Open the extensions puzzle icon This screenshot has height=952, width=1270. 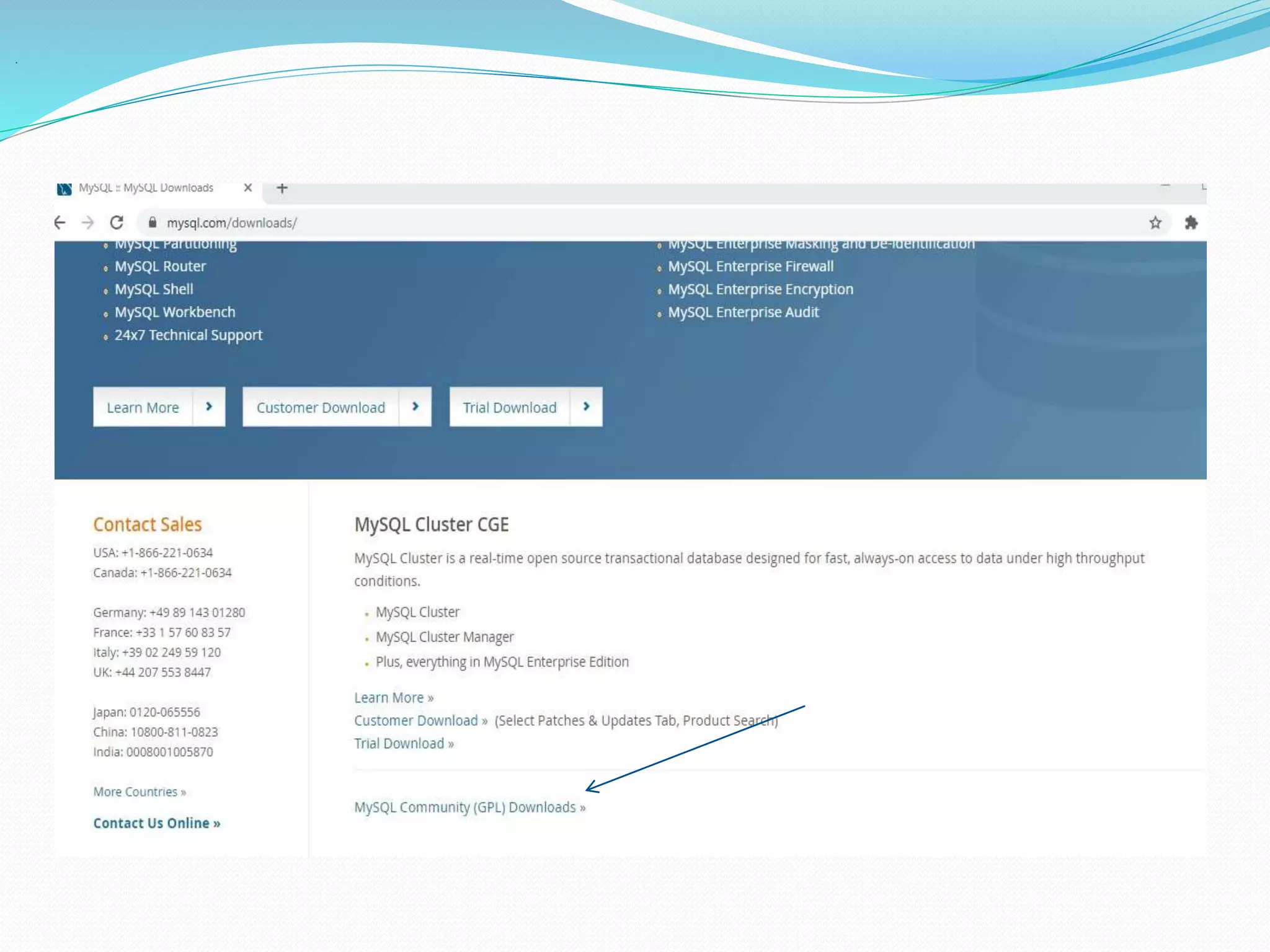pos(1191,223)
